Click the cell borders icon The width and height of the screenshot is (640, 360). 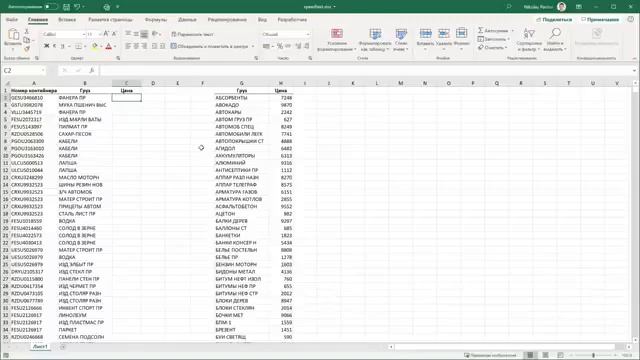78,47
